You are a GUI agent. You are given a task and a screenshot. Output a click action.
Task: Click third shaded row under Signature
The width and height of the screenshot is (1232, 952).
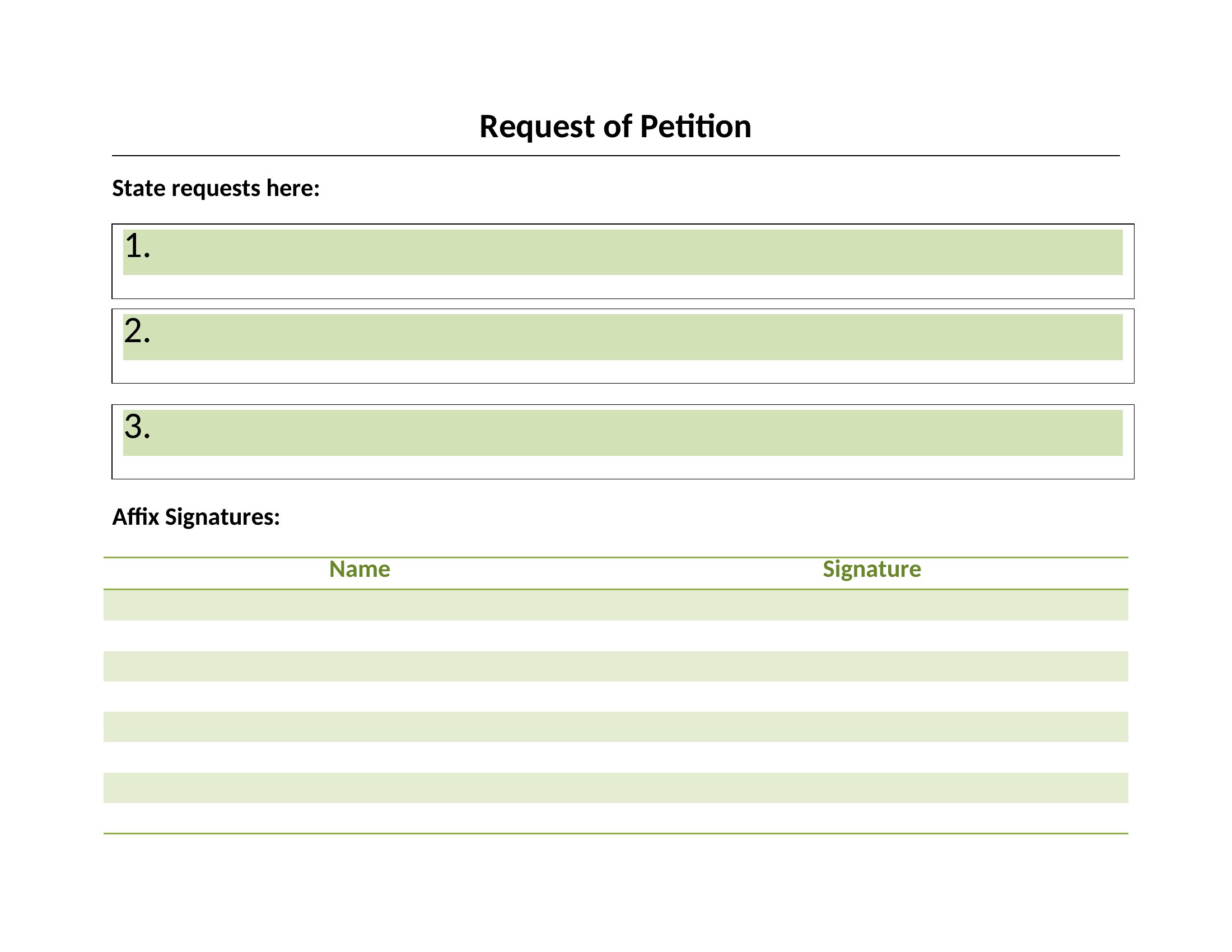872,727
